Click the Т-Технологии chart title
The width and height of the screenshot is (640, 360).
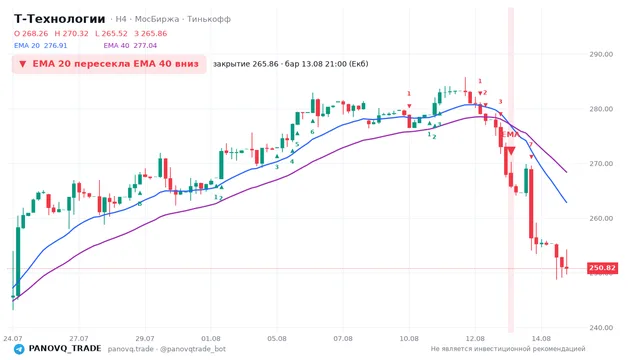click(x=60, y=19)
